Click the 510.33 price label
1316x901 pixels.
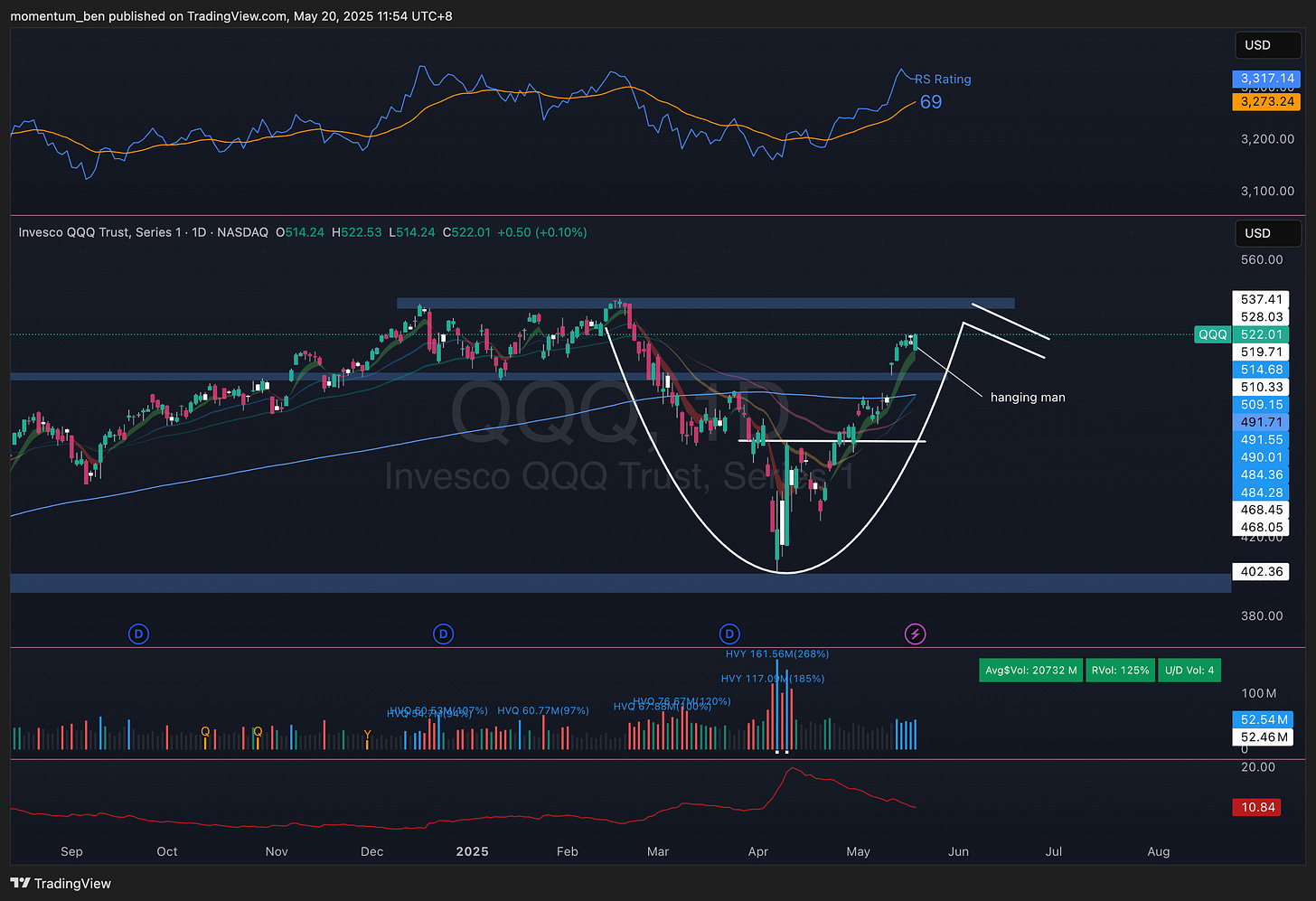pyautogui.click(x=1262, y=387)
